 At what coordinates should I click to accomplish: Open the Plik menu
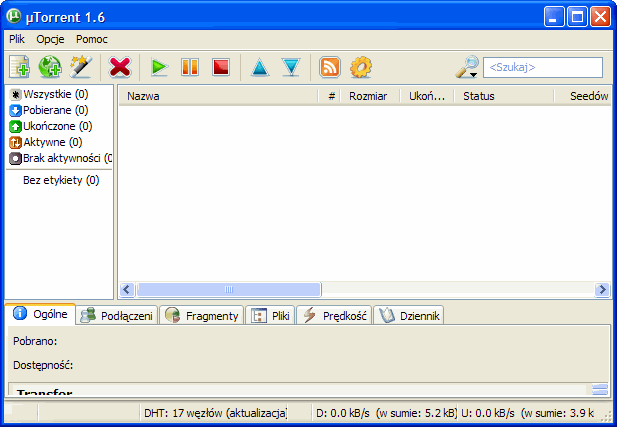[x=17, y=39]
